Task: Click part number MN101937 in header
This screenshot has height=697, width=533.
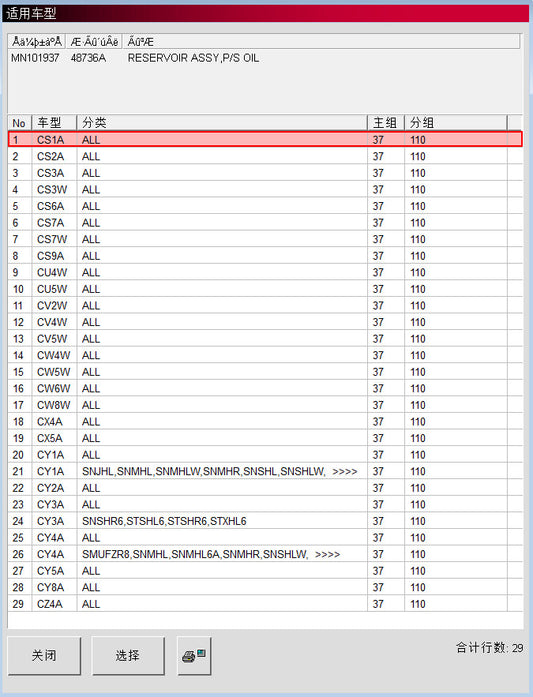Action: click(x=35, y=58)
